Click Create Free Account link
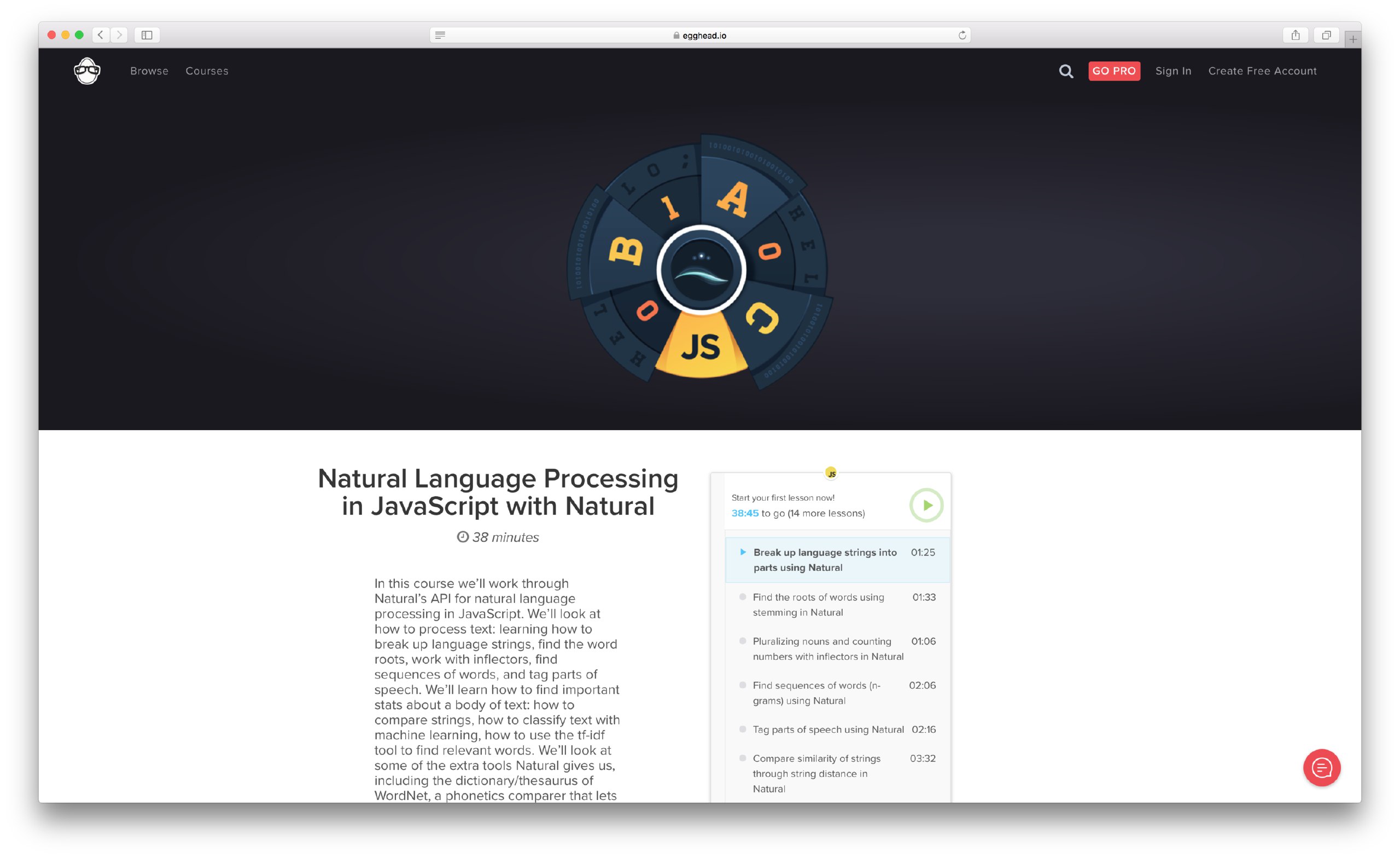 pyautogui.click(x=1263, y=71)
